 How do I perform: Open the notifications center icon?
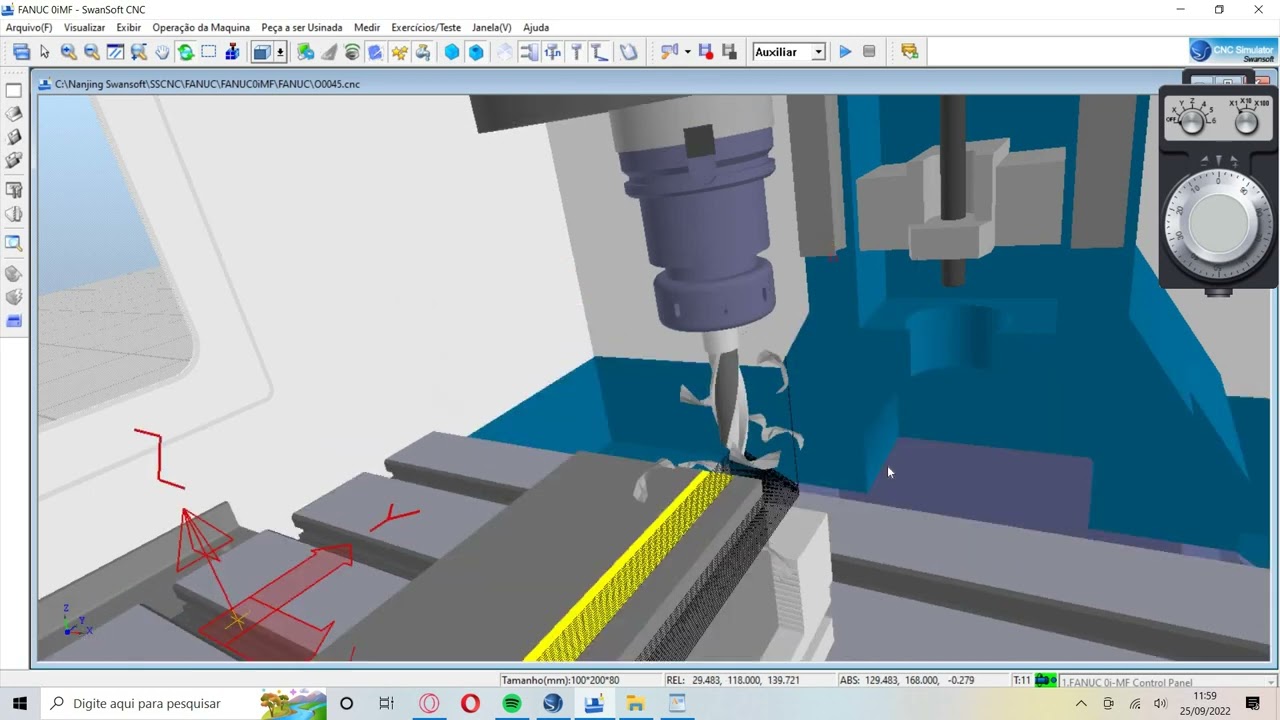[1253, 704]
